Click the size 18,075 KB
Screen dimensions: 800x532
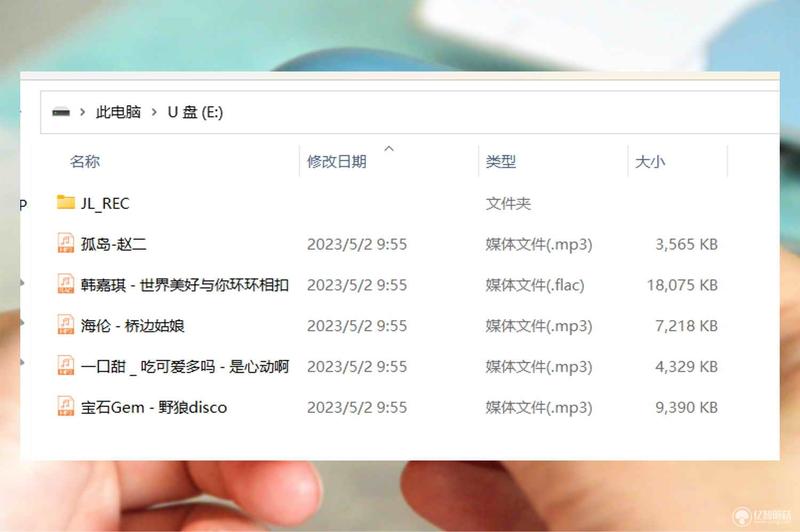[x=682, y=285]
